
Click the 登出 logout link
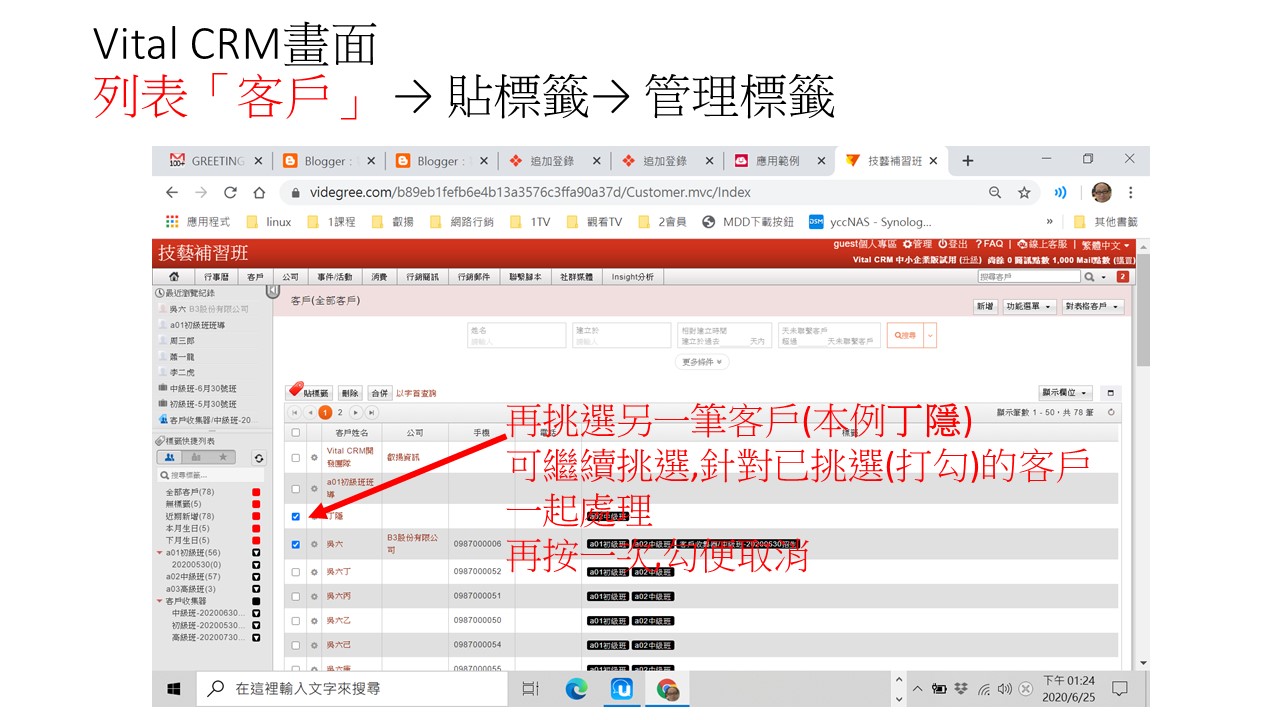point(953,245)
